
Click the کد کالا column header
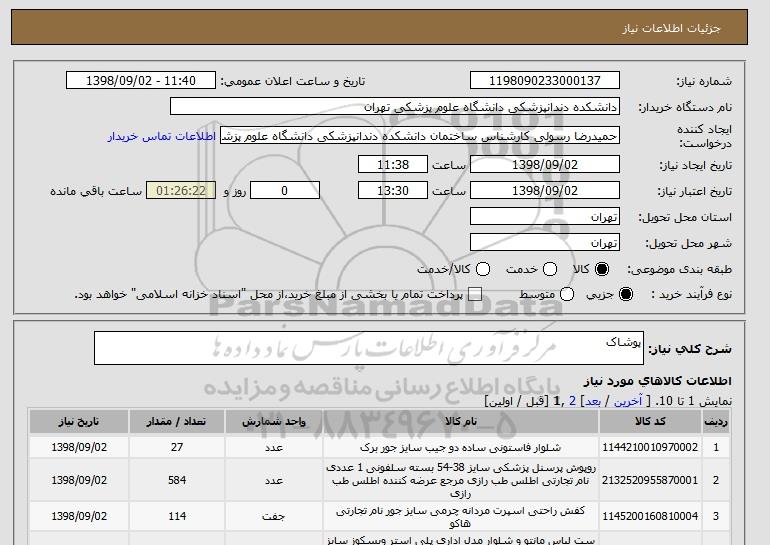[x=650, y=422]
